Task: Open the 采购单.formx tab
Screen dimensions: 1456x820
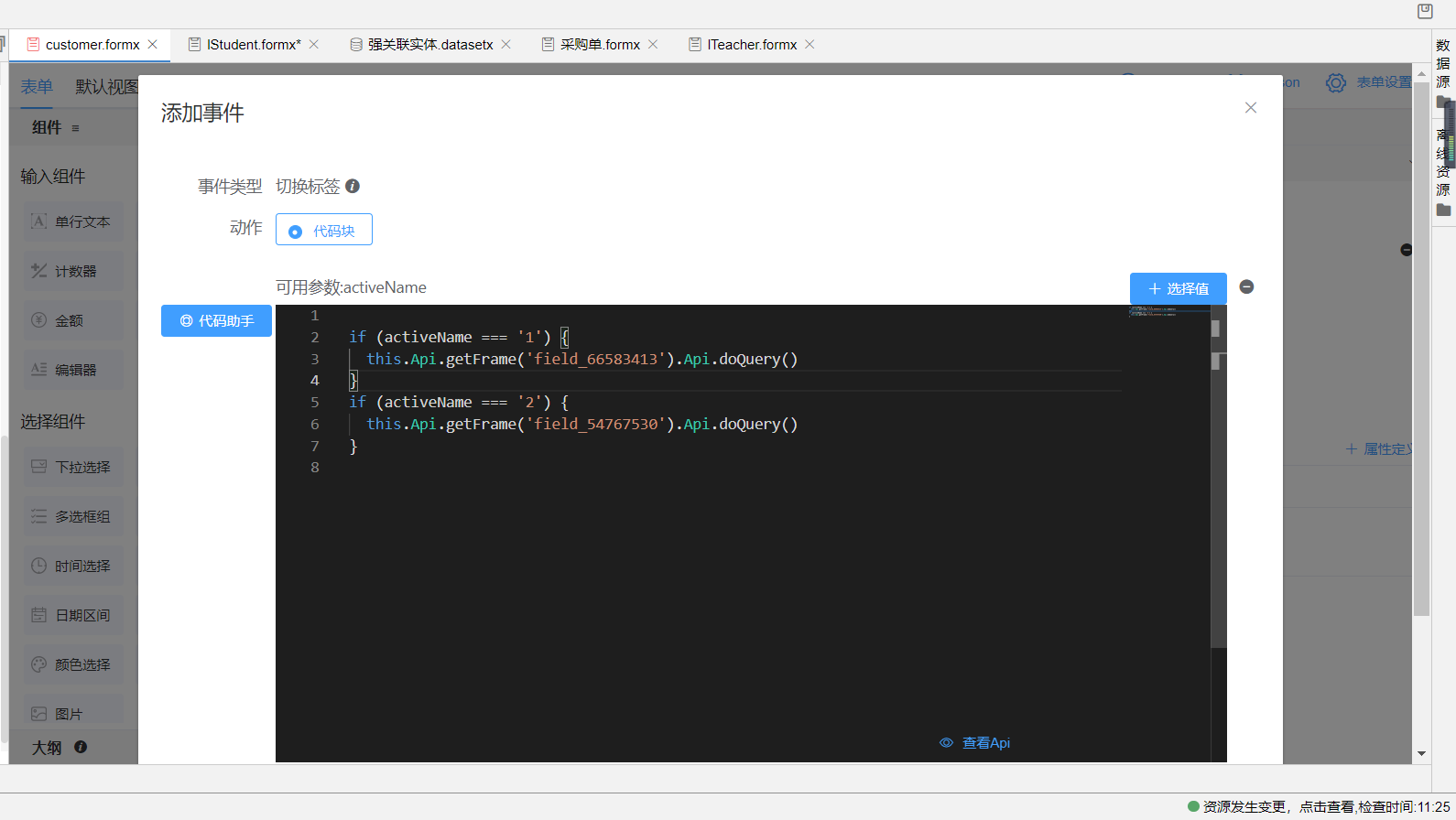Action: [x=599, y=45]
